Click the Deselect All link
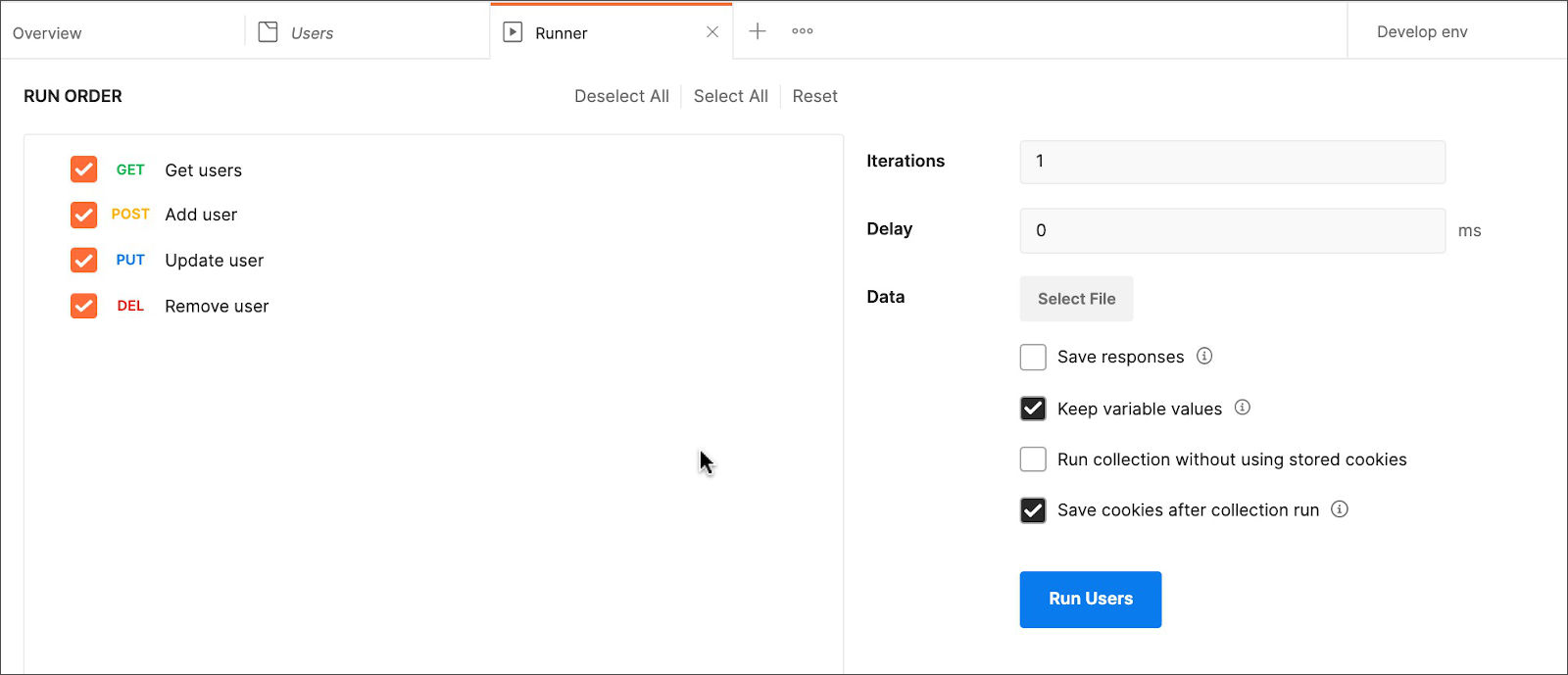The image size is (1568, 675). 621,96
